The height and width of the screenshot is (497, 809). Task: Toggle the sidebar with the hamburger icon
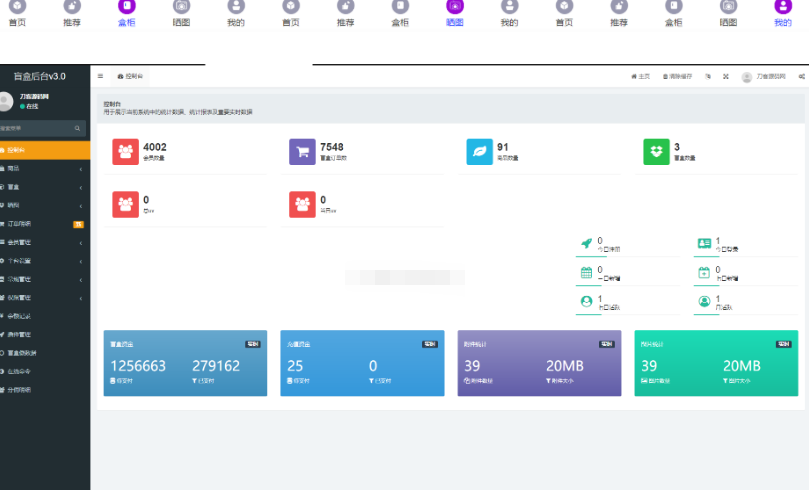tap(100, 76)
